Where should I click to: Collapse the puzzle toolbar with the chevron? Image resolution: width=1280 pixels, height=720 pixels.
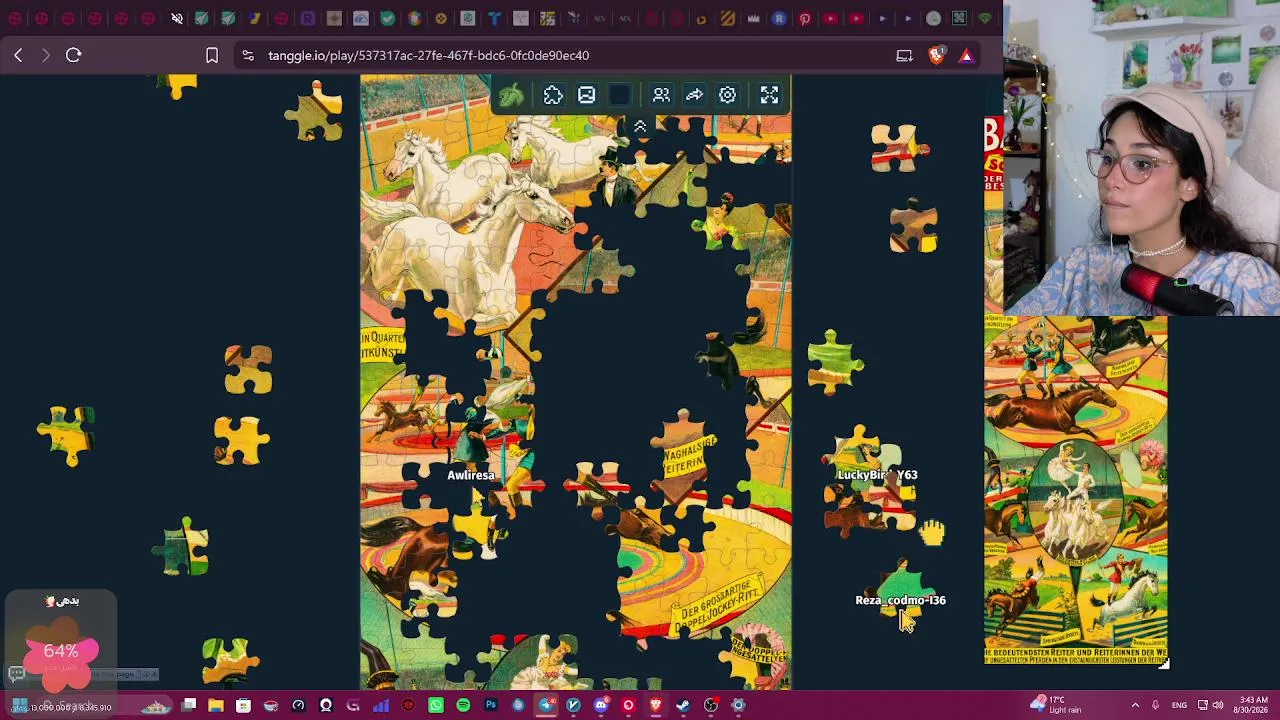pos(640,126)
